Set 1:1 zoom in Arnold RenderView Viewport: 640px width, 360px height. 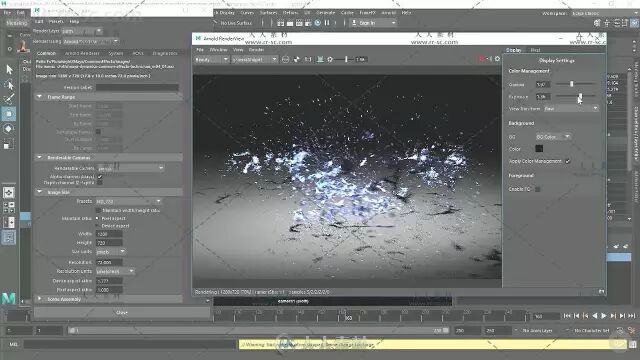(x=308, y=60)
